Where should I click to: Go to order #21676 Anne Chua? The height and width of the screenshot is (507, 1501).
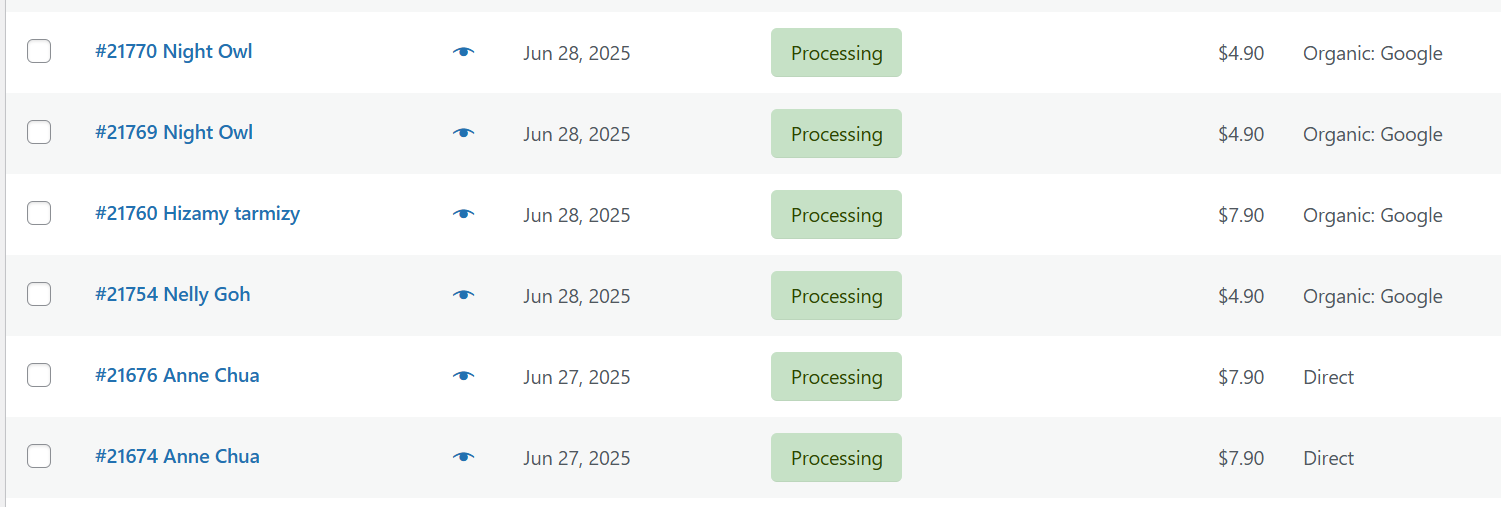coord(177,375)
